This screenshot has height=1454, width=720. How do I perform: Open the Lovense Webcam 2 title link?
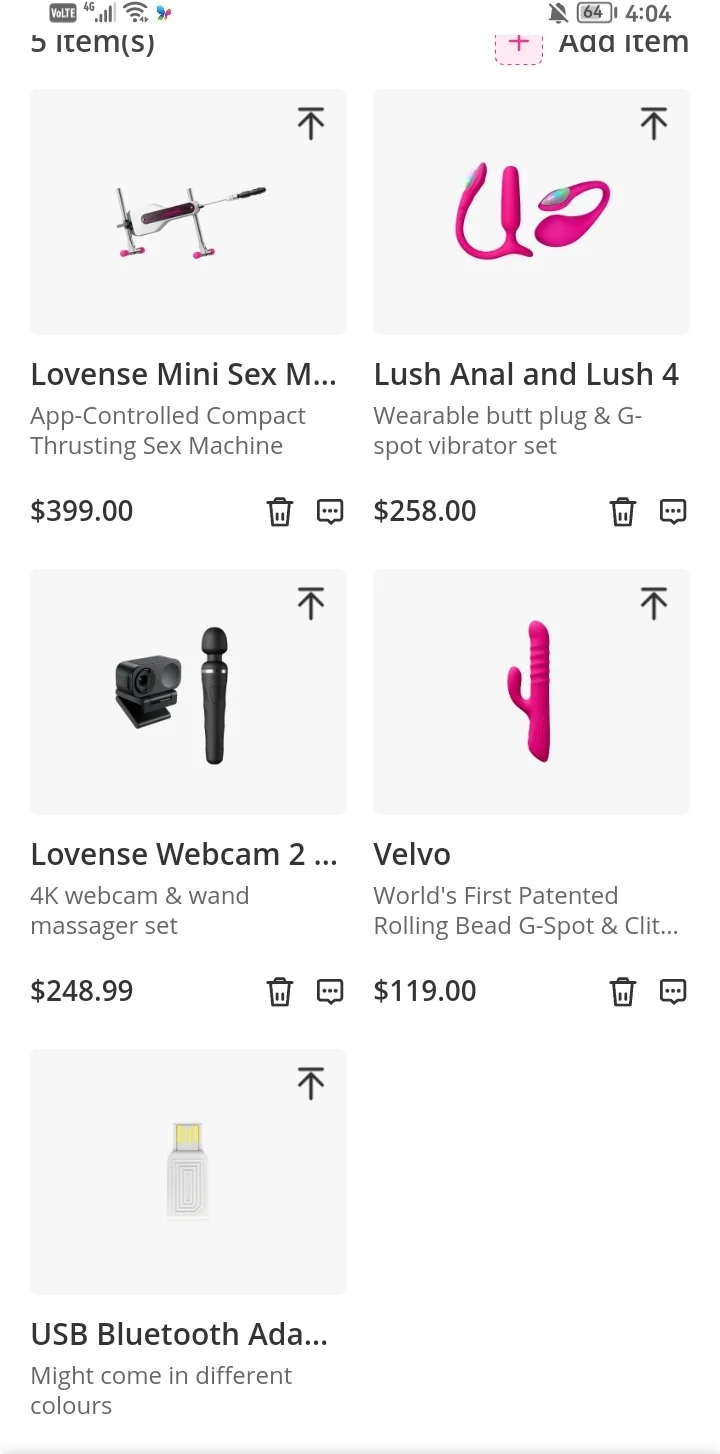184,854
